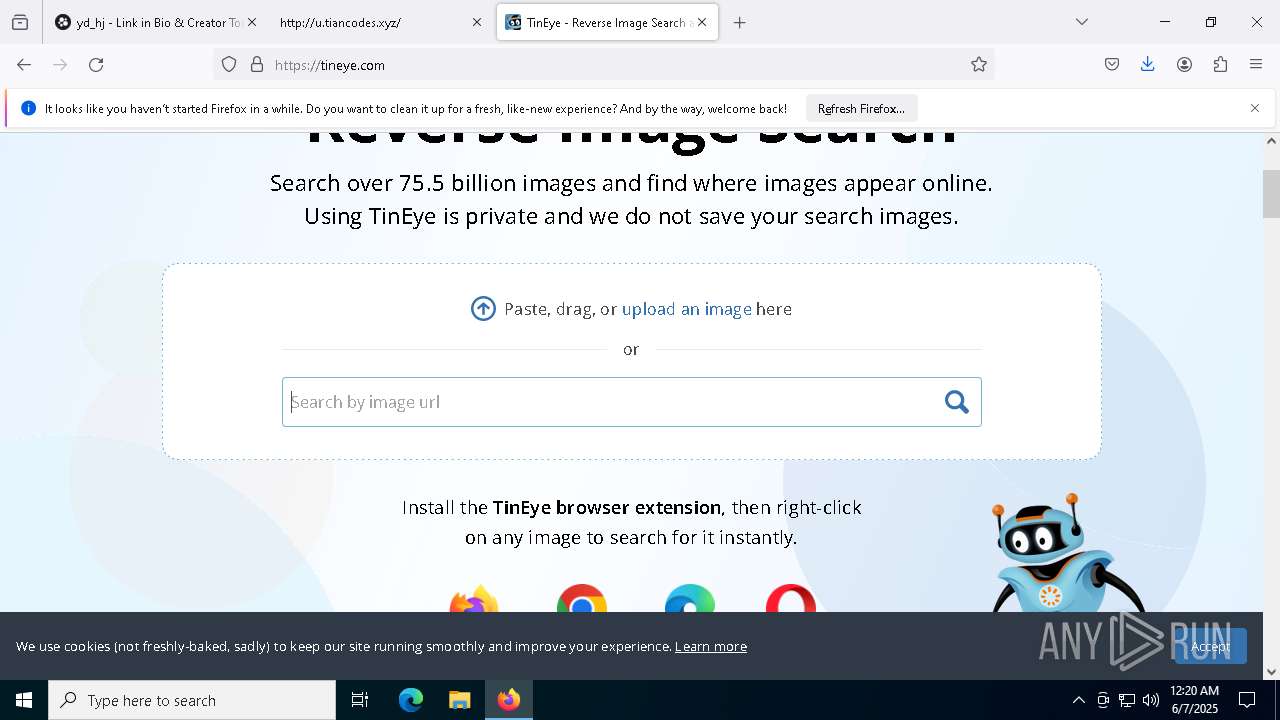Bookmark this page with the star
Viewport: 1280px width, 720px height.
pyautogui.click(x=979, y=65)
